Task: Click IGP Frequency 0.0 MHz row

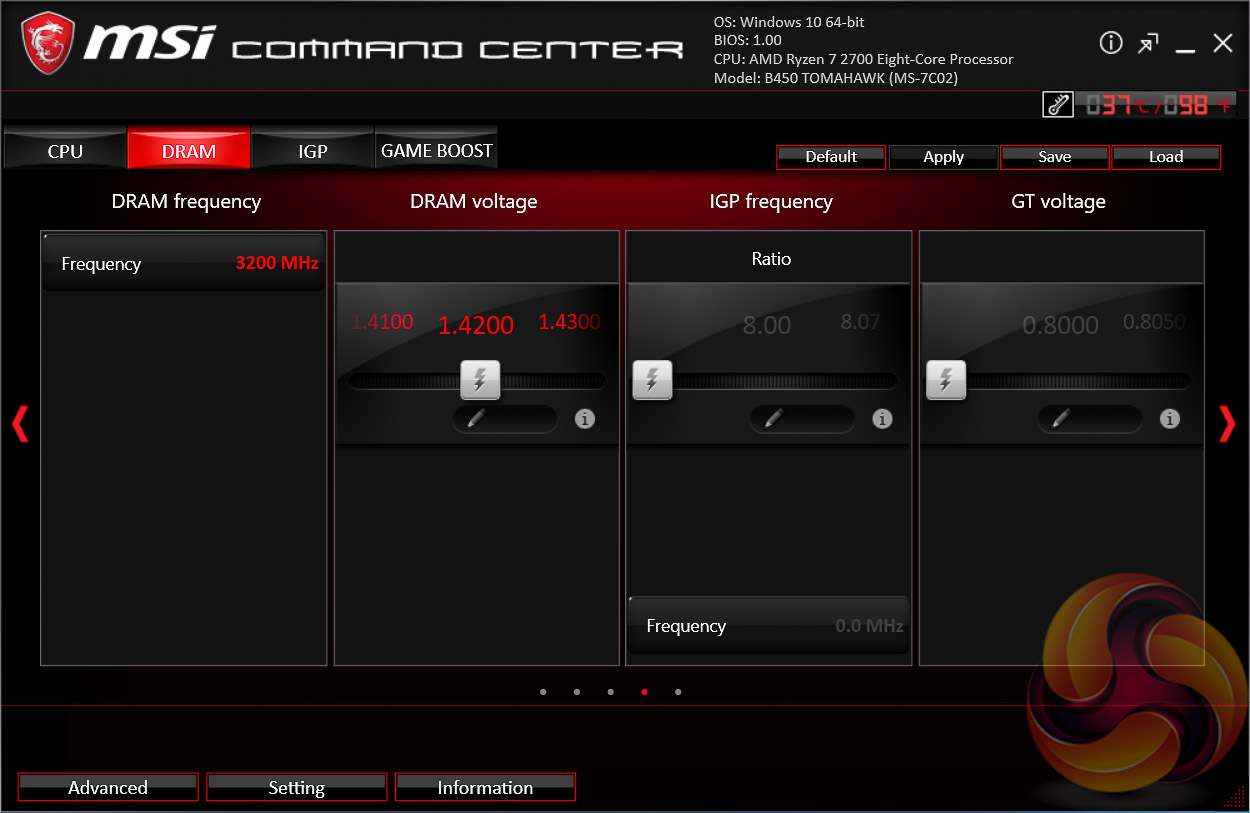Action: (x=769, y=626)
